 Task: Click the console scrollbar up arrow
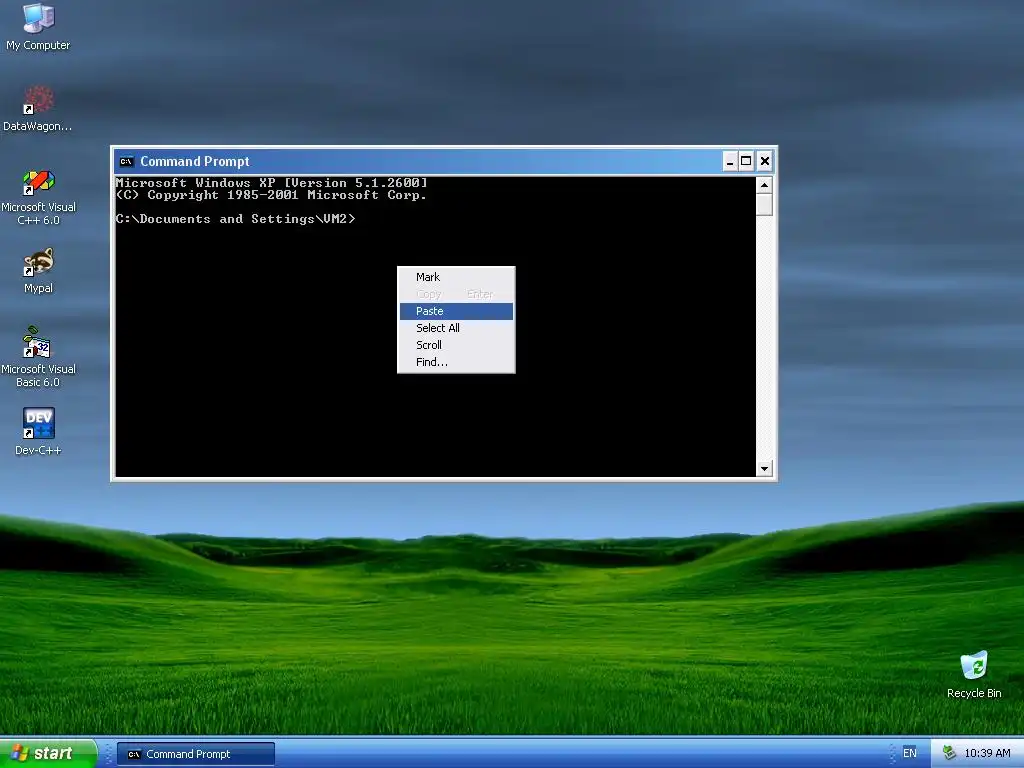point(764,185)
